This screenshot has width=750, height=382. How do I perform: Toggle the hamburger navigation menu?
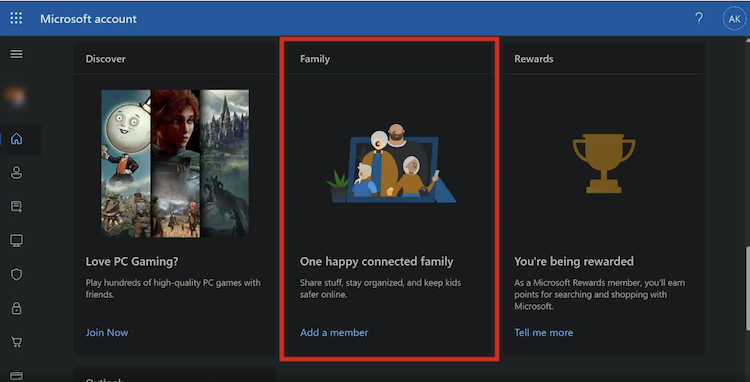pyautogui.click(x=16, y=54)
